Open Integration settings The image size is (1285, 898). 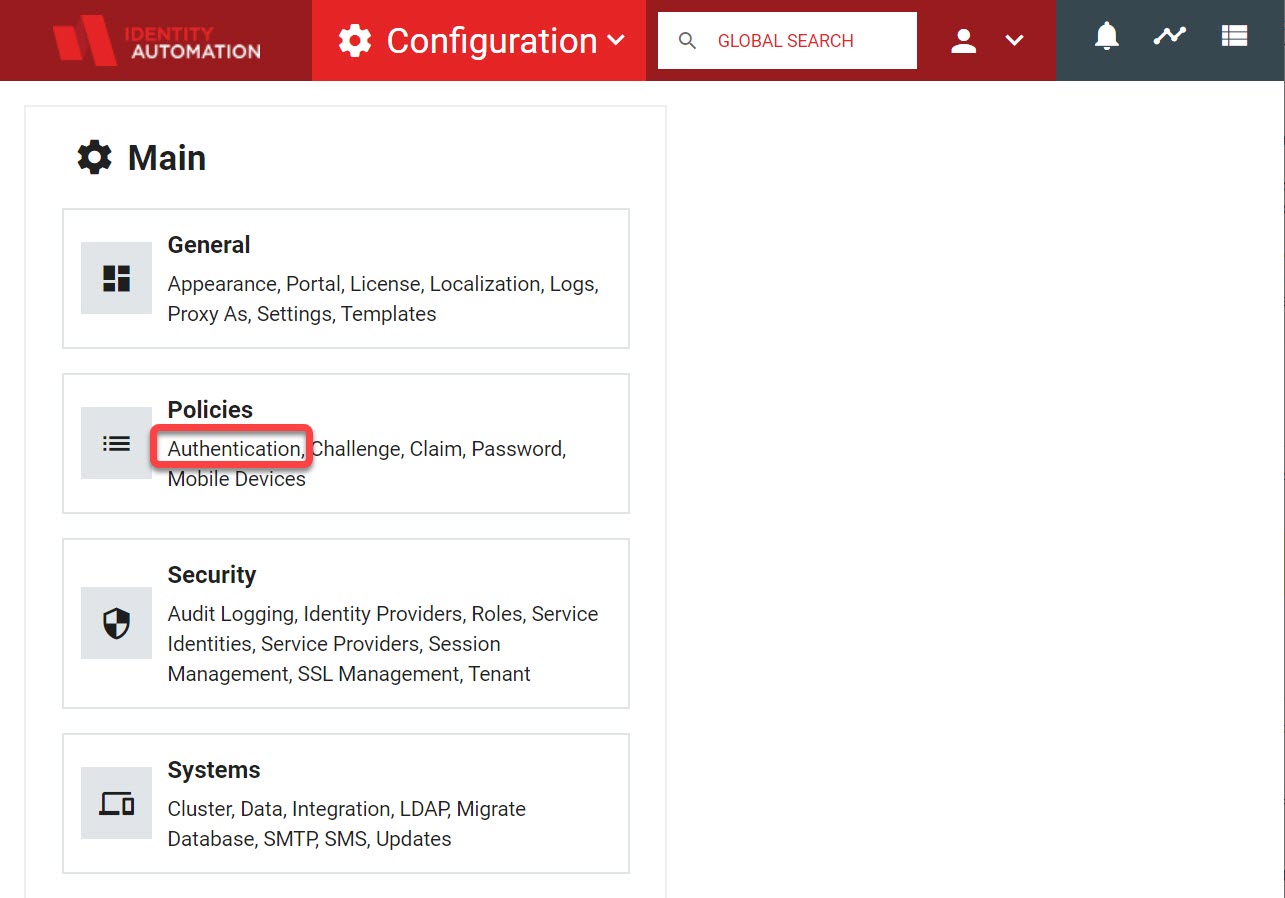click(x=340, y=809)
